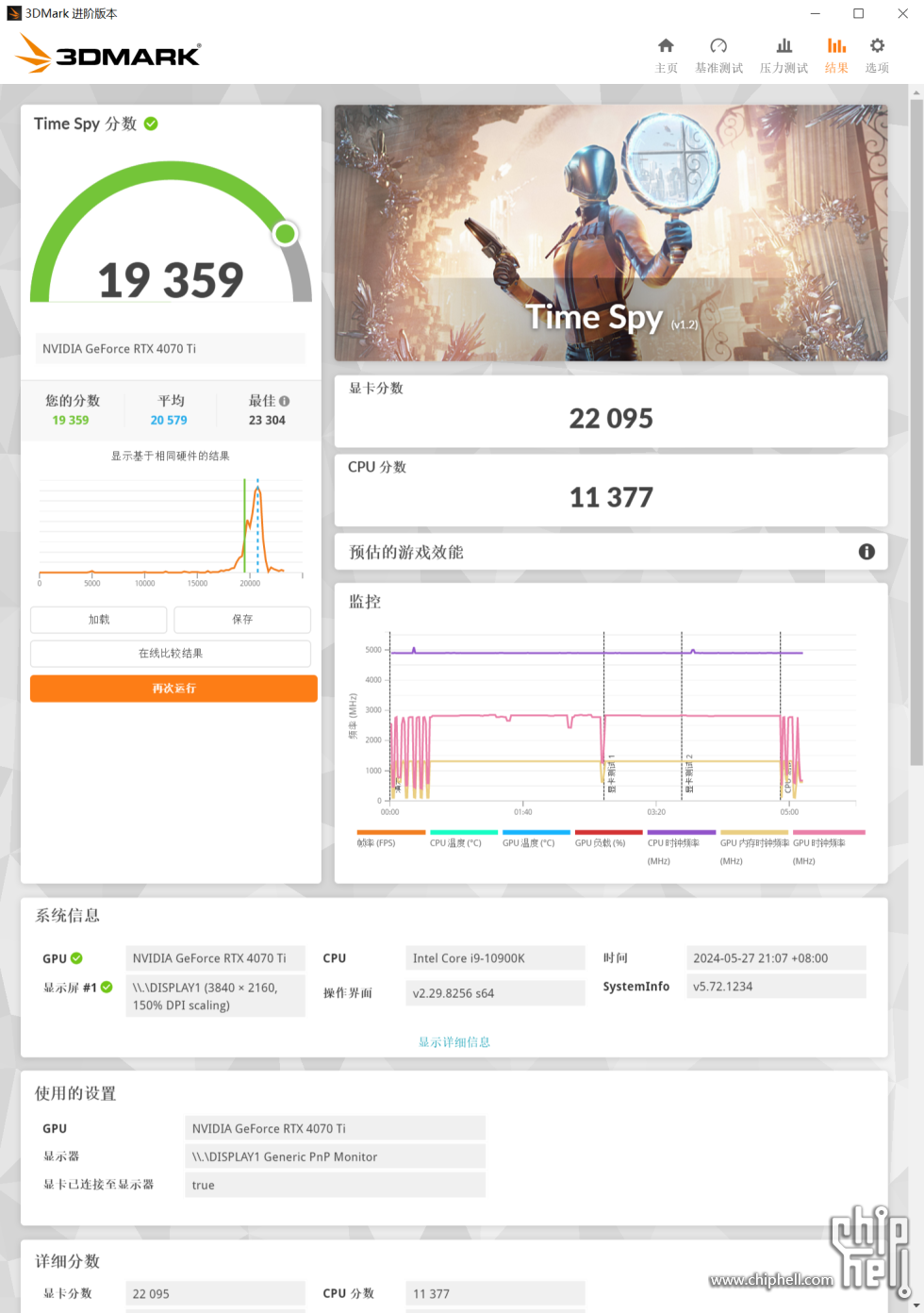Expand the 预估的游戏效能 panel
Viewport: 924px width, 1313px height.
[611, 552]
